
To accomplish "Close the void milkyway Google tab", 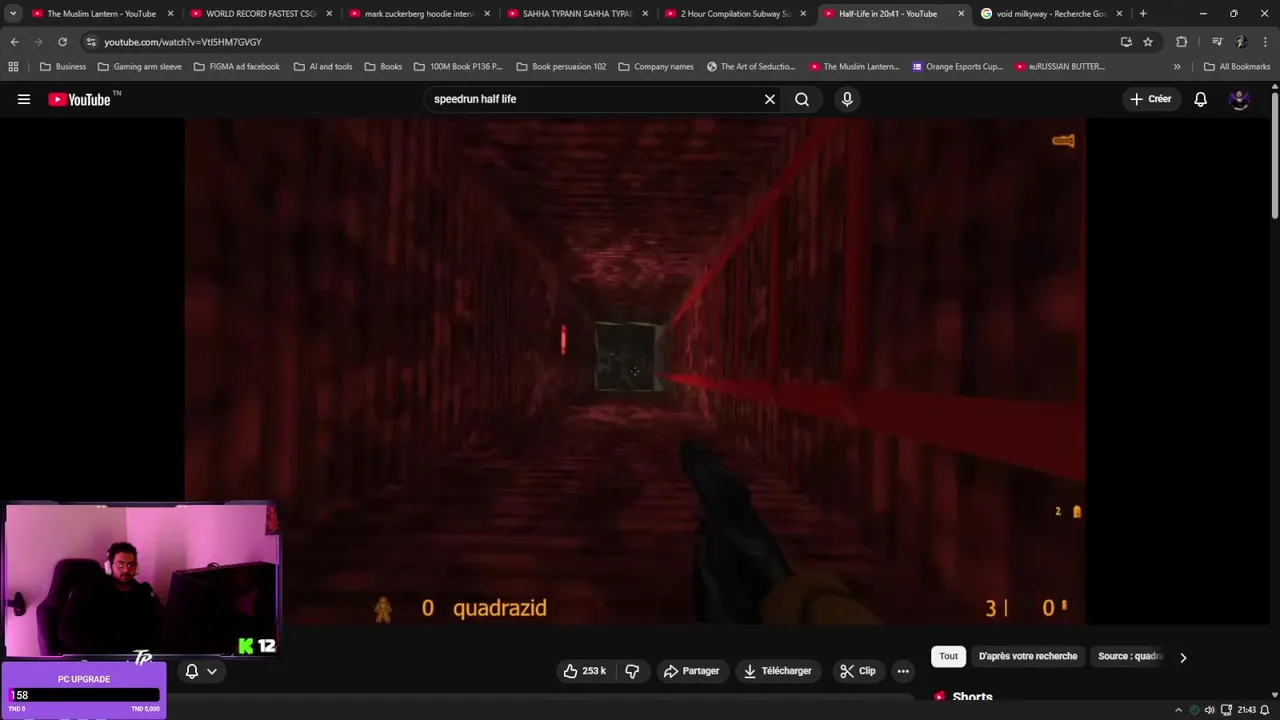I will click(1119, 14).
